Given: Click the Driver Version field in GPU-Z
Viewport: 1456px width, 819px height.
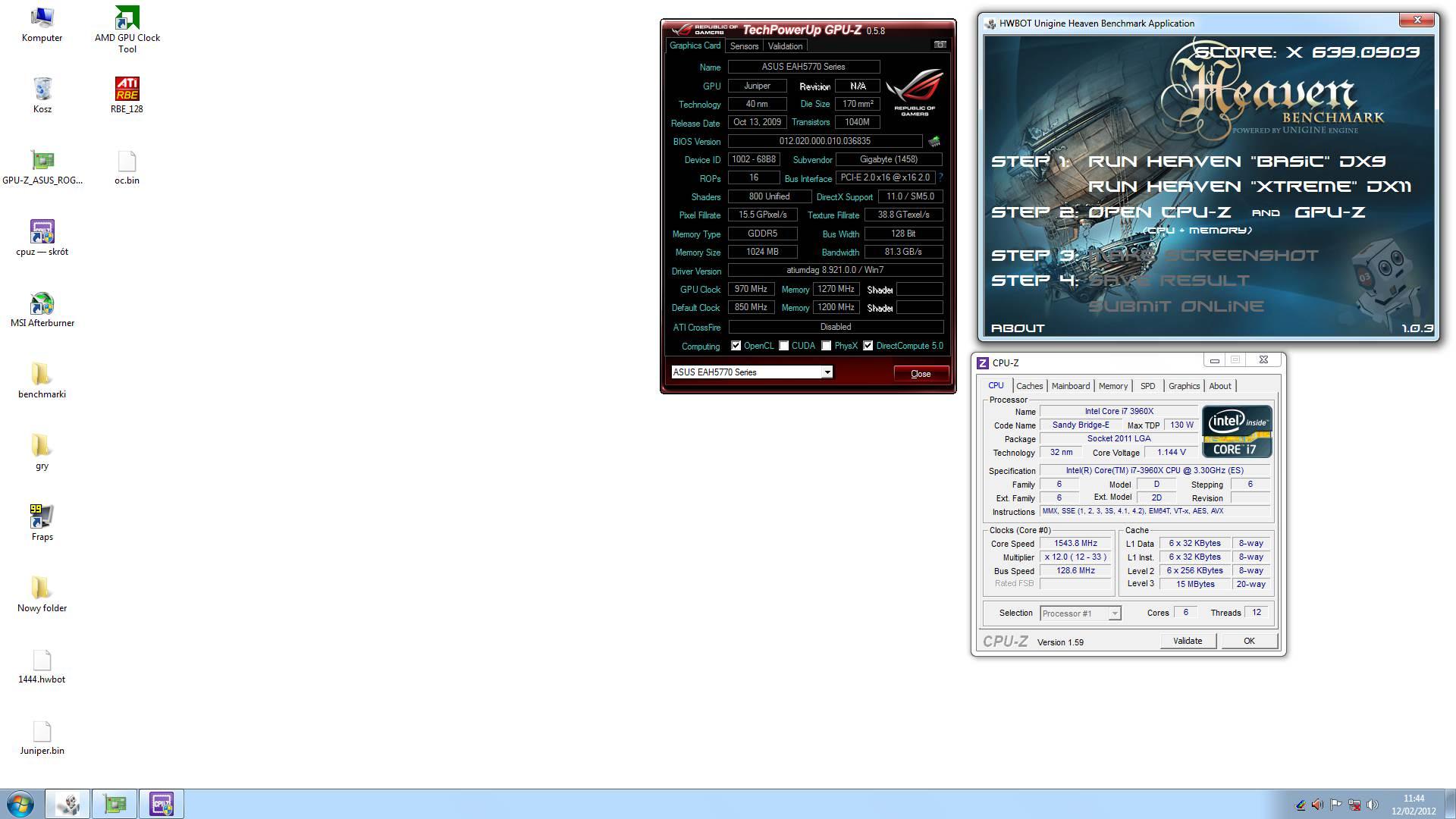Looking at the screenshot, I should pos(835,270).
